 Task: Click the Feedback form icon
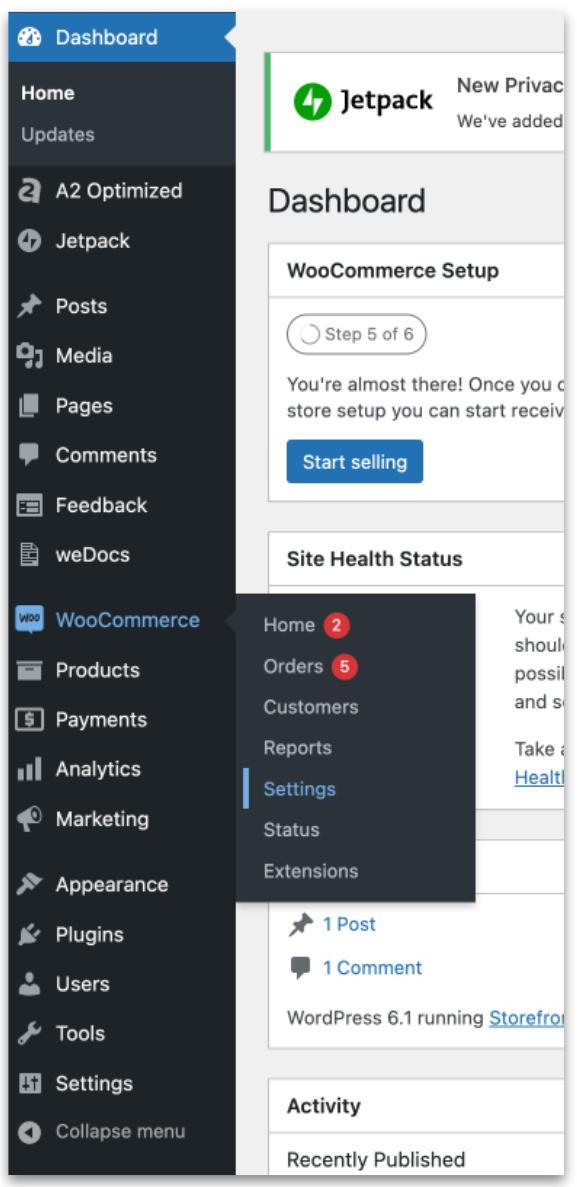point(29,505)
